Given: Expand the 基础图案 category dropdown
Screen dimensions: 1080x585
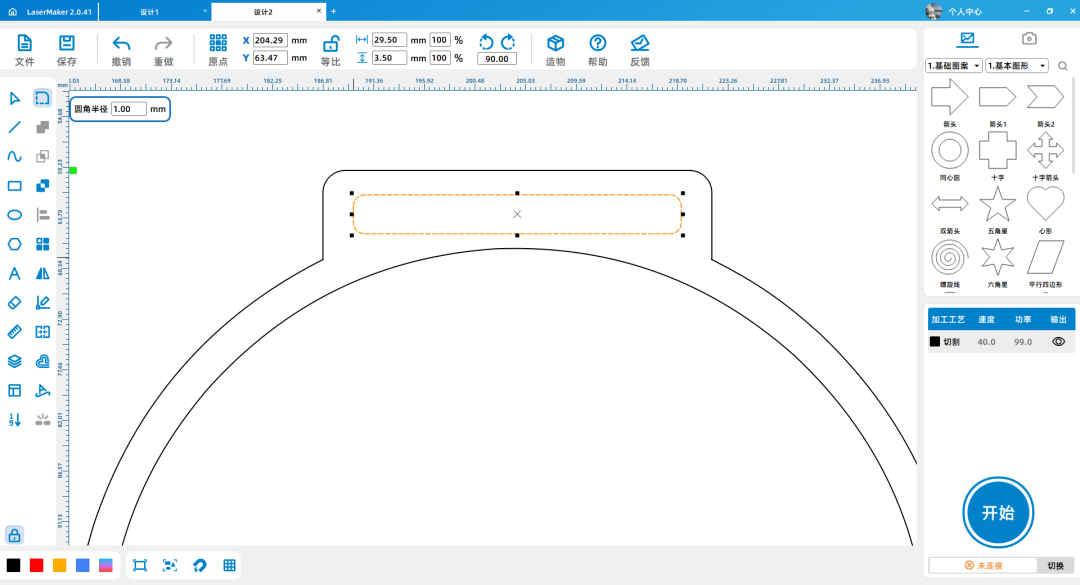Looking at the screenshot, I should 954,66.
